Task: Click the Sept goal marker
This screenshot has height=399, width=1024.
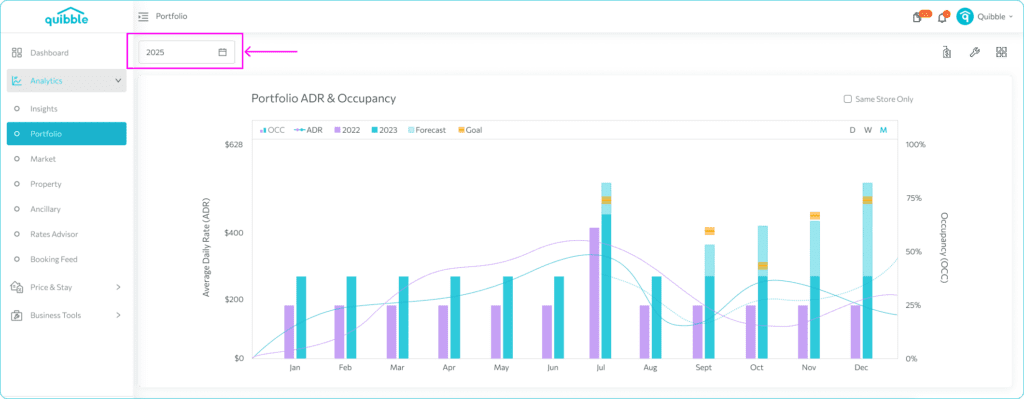Action: pos(710,231)
